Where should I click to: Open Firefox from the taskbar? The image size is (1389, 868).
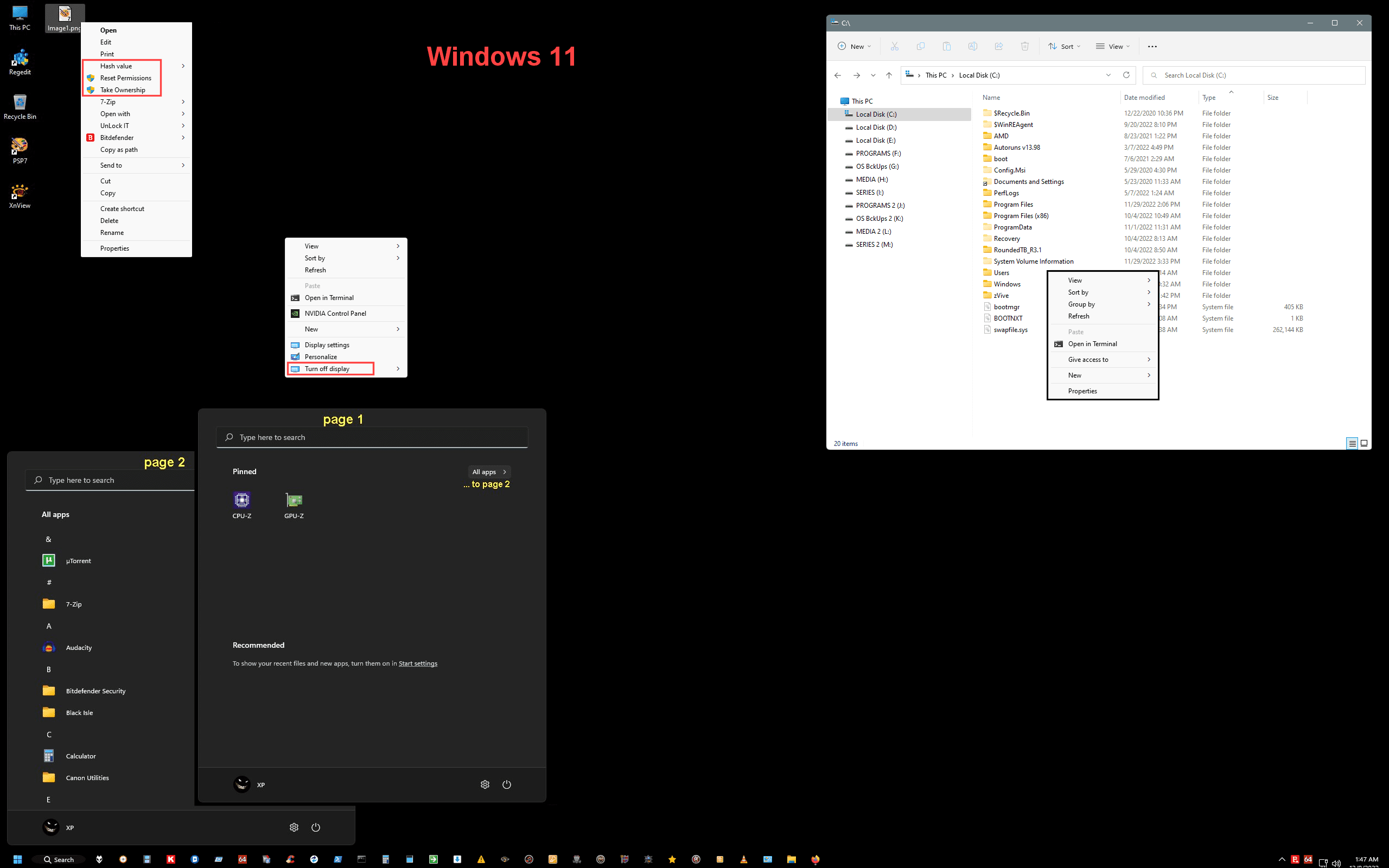point(815,859)
